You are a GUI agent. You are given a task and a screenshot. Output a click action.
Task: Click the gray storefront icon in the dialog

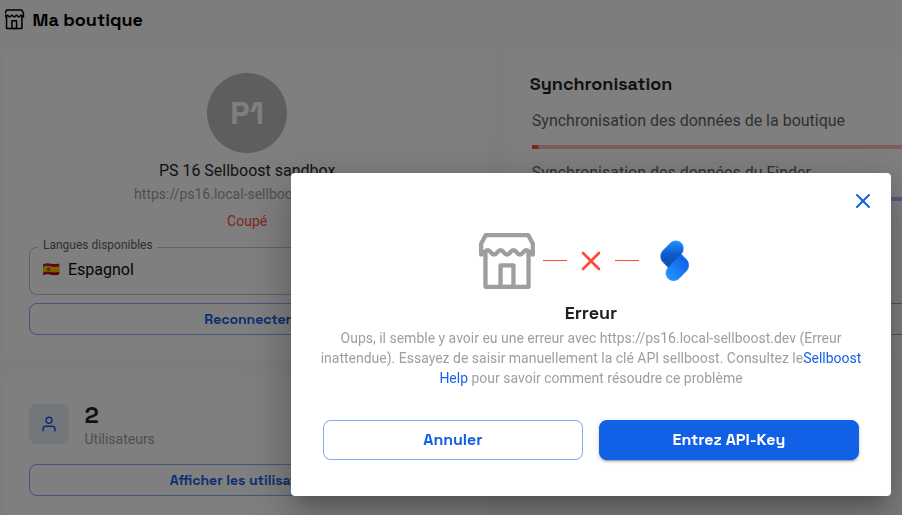point(507,261)
